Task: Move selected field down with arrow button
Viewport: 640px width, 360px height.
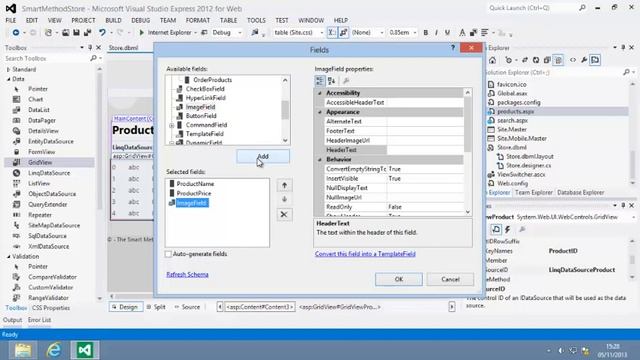Action: (x=284, y=200)
